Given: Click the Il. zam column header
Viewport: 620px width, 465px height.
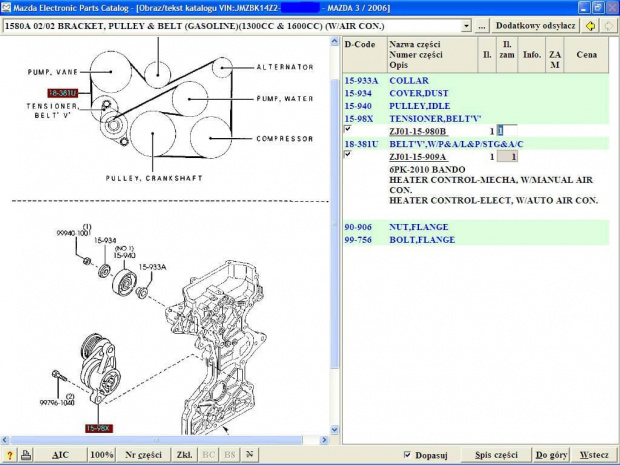Looking at the screenshot, I should 507,55.
